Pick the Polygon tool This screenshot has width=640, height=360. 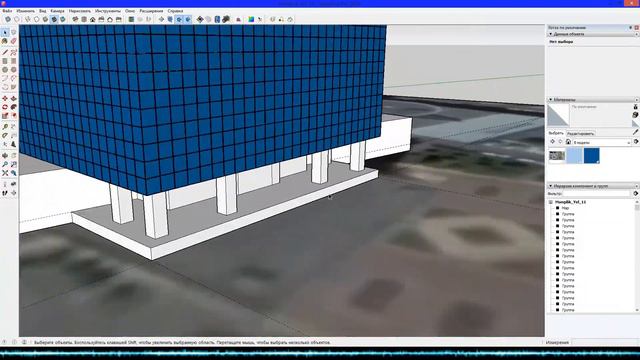13,69
